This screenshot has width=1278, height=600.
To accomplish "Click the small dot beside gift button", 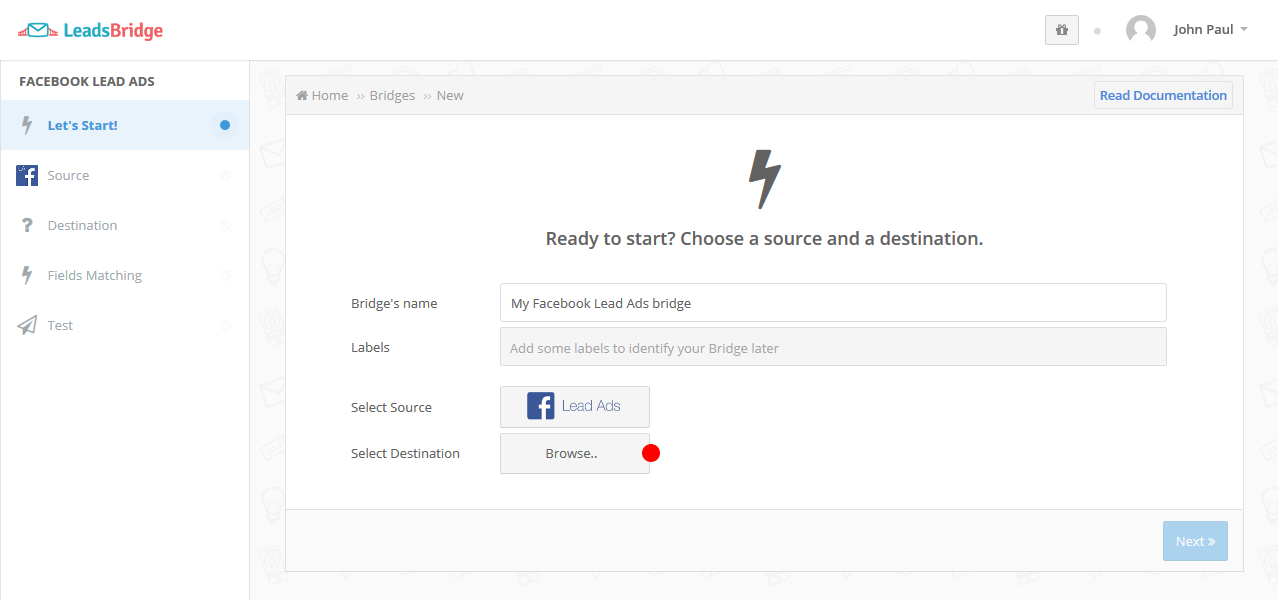I will (x=1097, y=31).
